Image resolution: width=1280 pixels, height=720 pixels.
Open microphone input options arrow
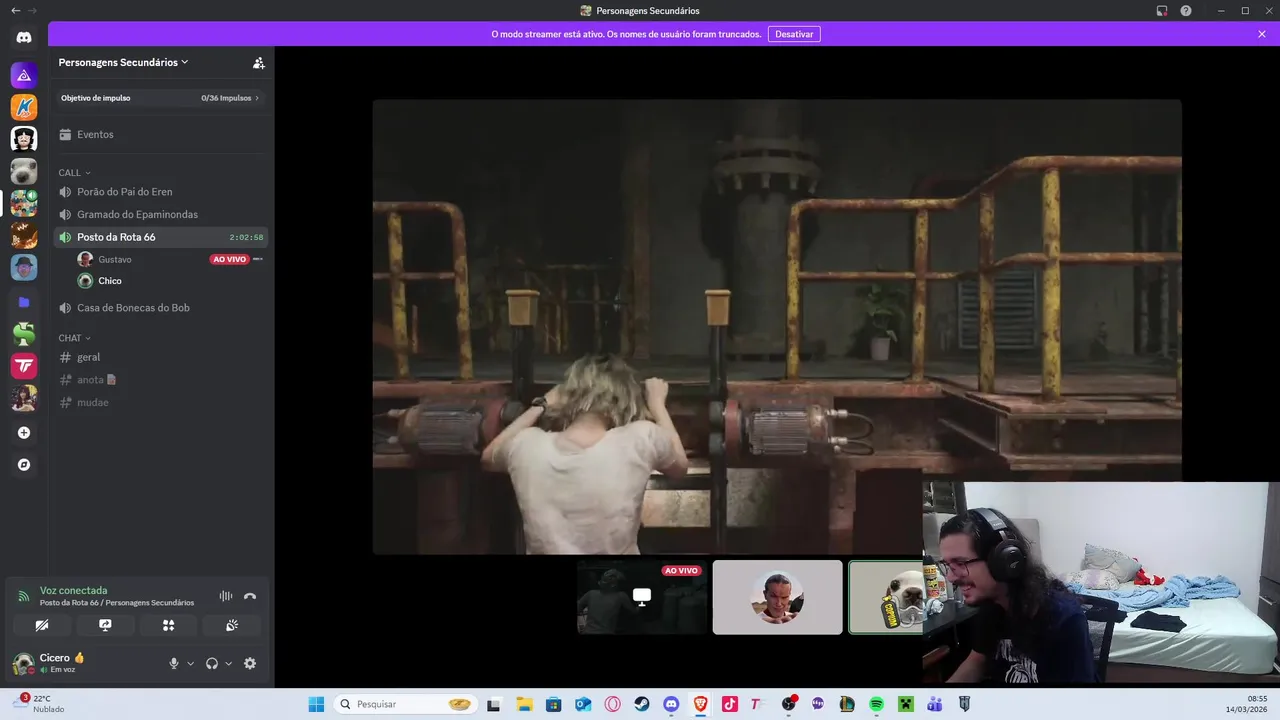[190, 663]
